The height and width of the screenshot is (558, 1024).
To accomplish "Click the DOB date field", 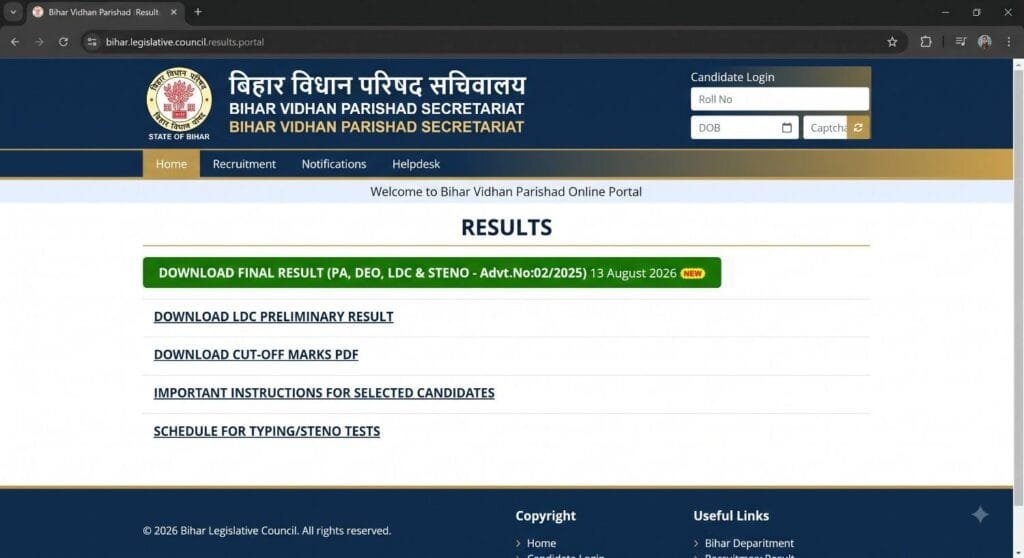I will point(744,128).
